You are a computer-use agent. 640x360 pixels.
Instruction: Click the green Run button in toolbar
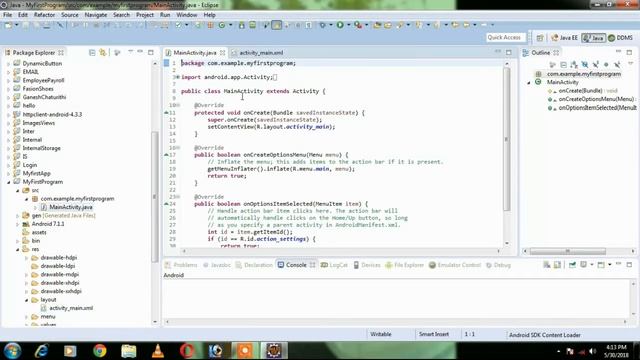[x=340, y=25]
